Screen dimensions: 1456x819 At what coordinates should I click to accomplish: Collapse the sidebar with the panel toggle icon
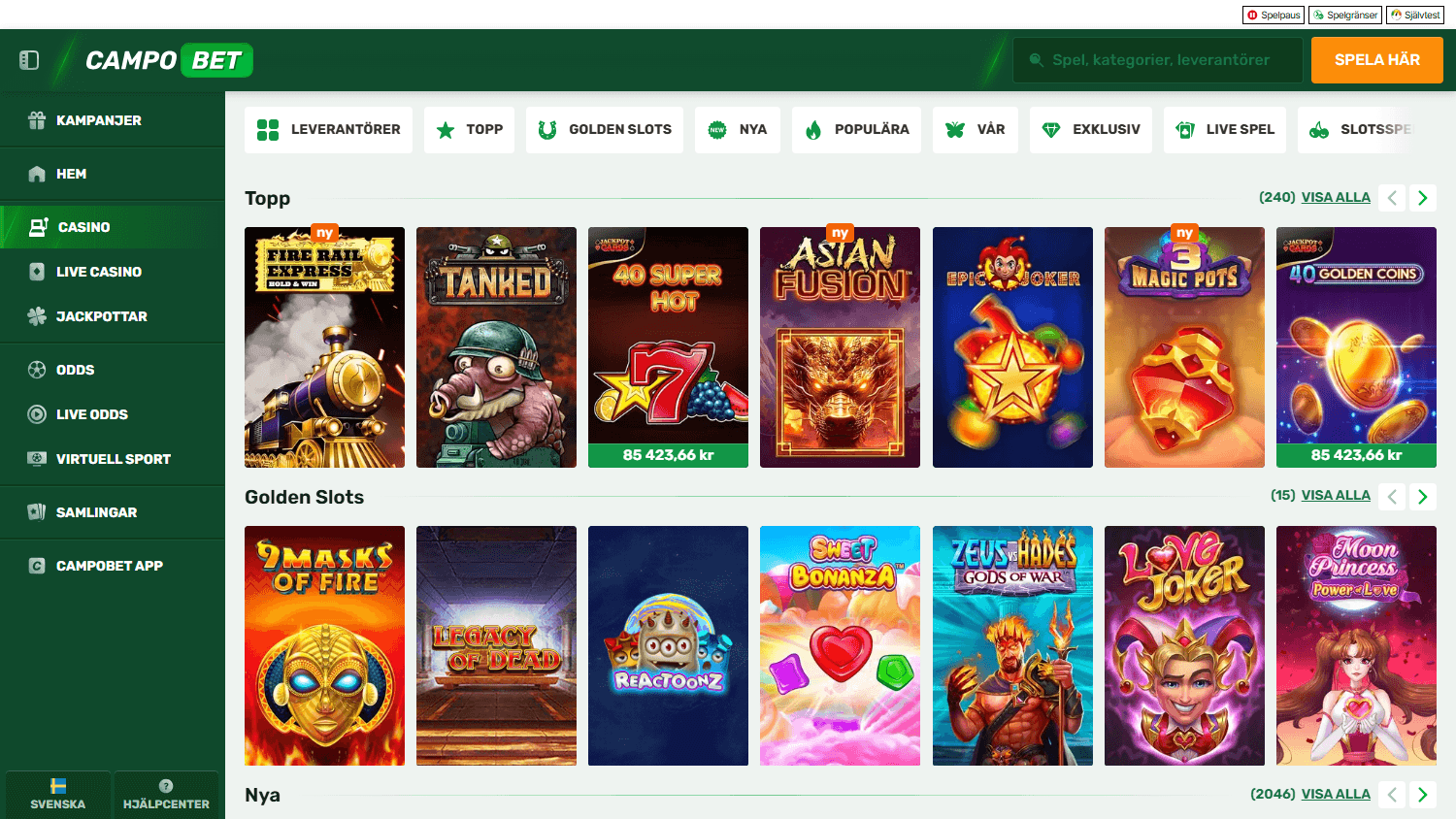click(29, 60)
